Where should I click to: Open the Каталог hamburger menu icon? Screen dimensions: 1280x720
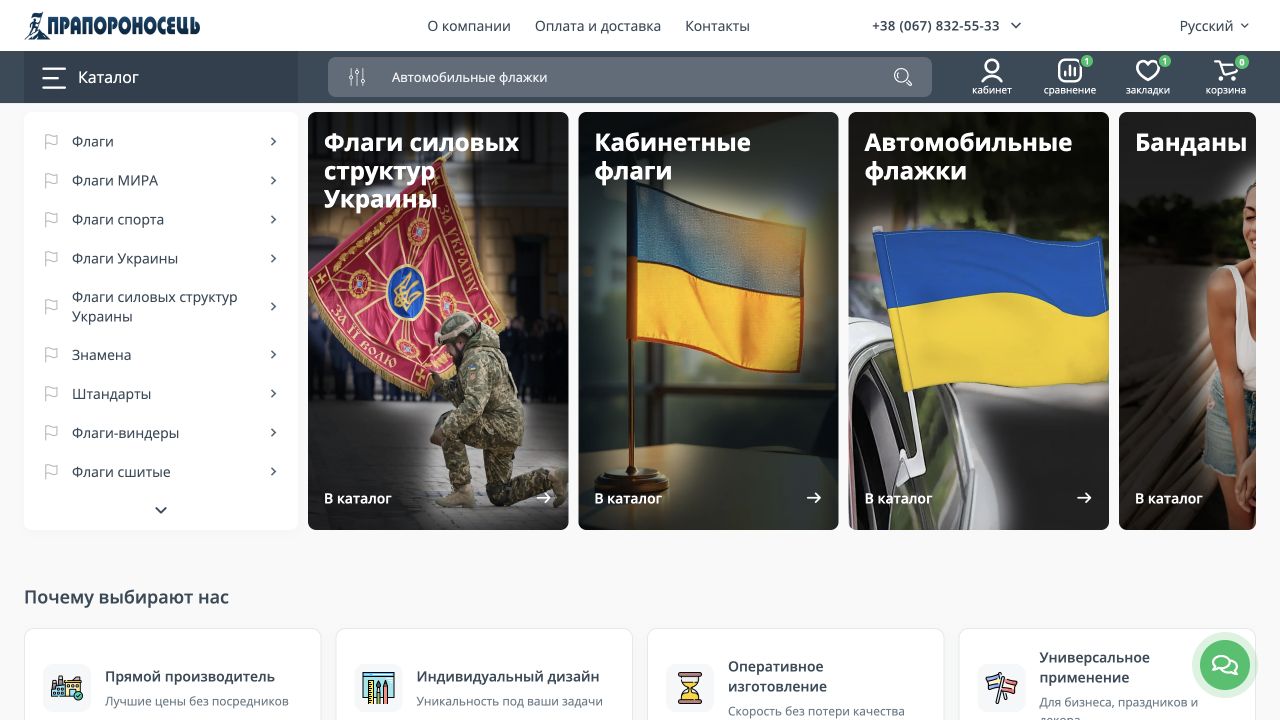pyautogui.click(x=54, y=77)
